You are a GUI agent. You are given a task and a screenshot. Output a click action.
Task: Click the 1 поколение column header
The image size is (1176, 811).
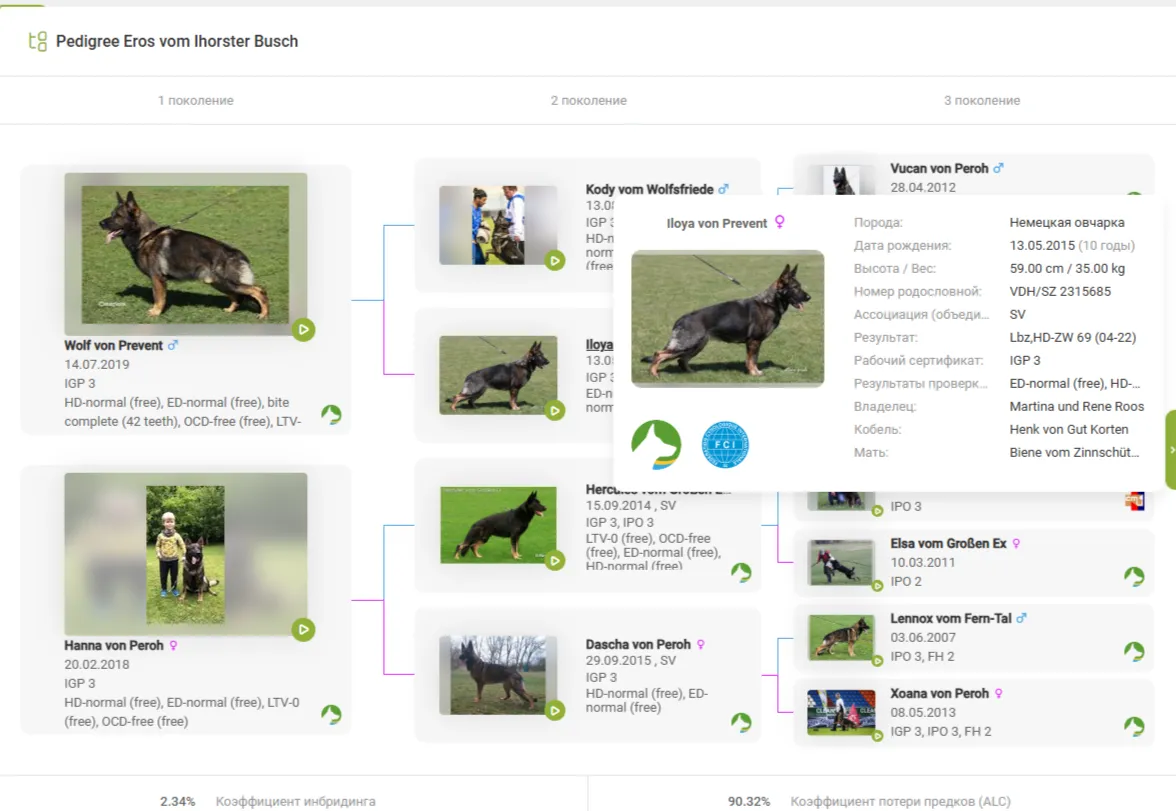196,100
